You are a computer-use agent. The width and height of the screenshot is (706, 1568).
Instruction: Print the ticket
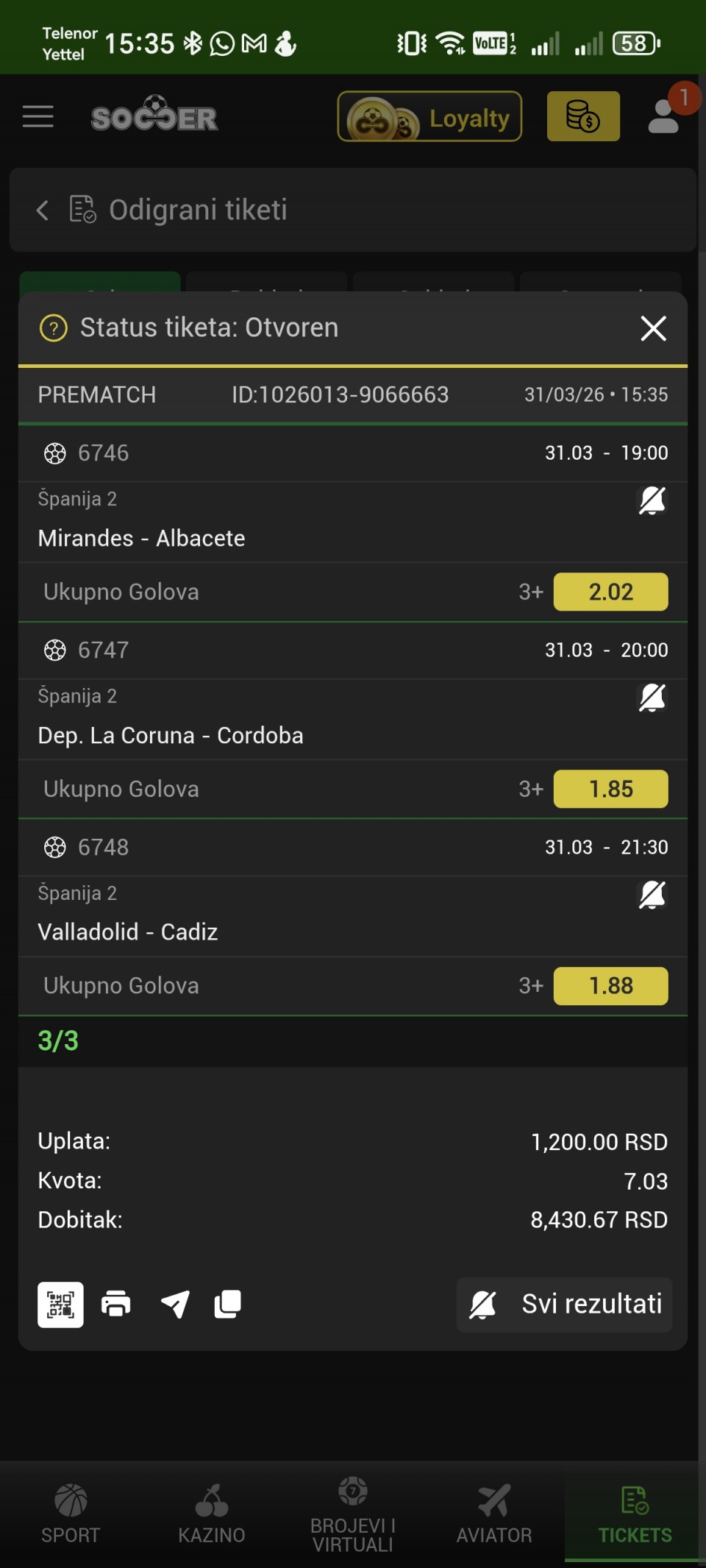[116, 1305]
